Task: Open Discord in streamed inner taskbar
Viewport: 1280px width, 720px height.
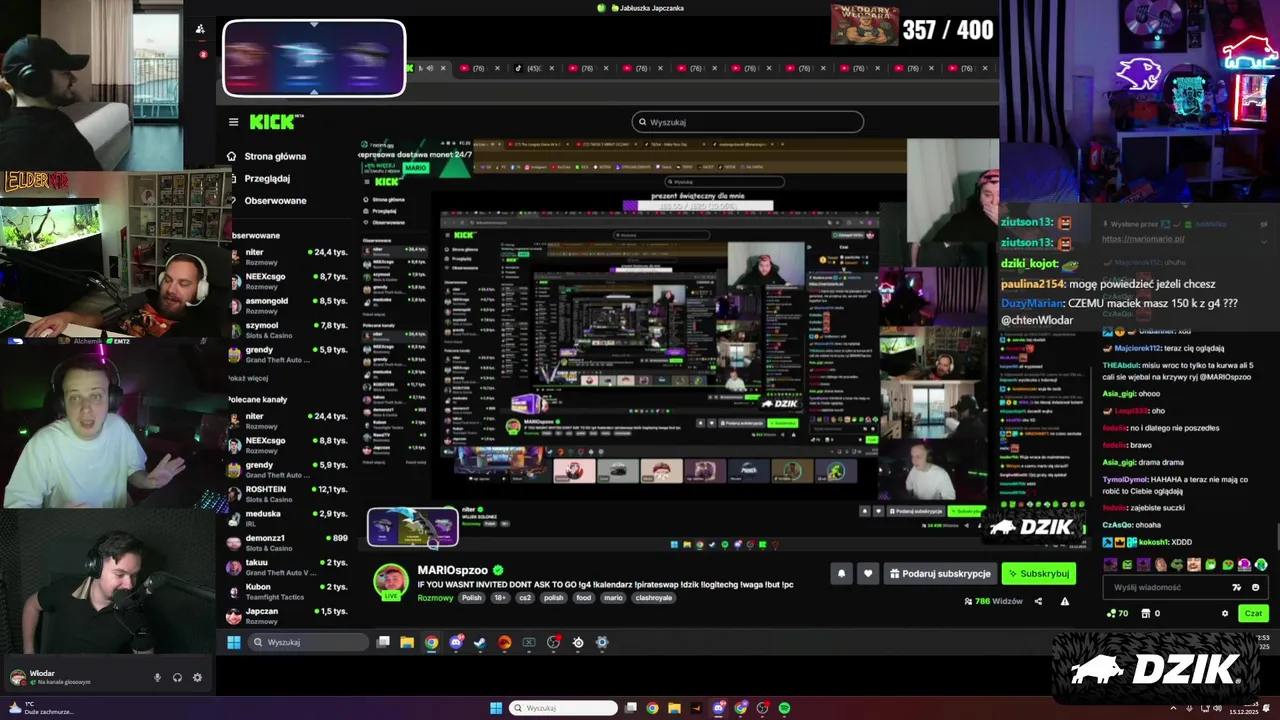Action: click(x=456, y=642)
